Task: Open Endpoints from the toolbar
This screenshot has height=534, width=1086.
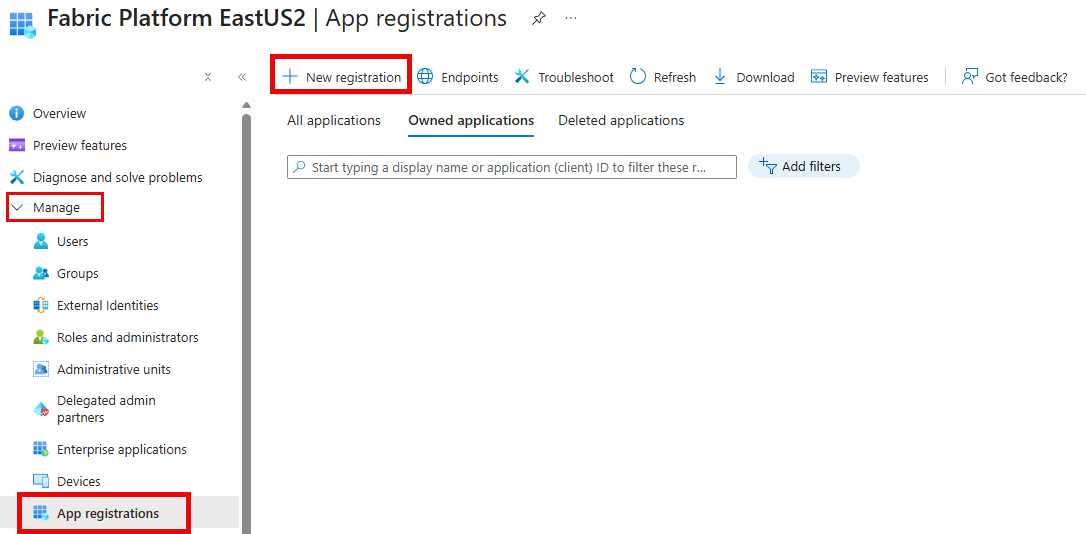Action: [458, 77]
